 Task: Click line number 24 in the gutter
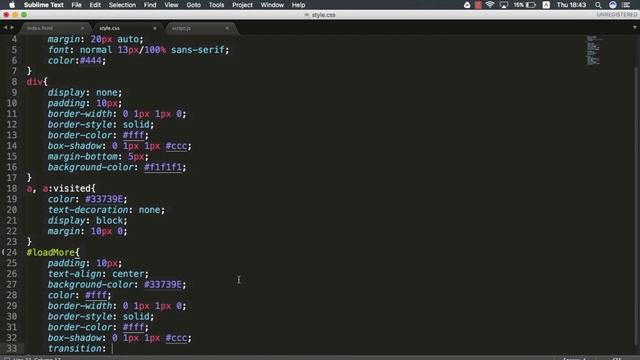click(x=12, y=252)
